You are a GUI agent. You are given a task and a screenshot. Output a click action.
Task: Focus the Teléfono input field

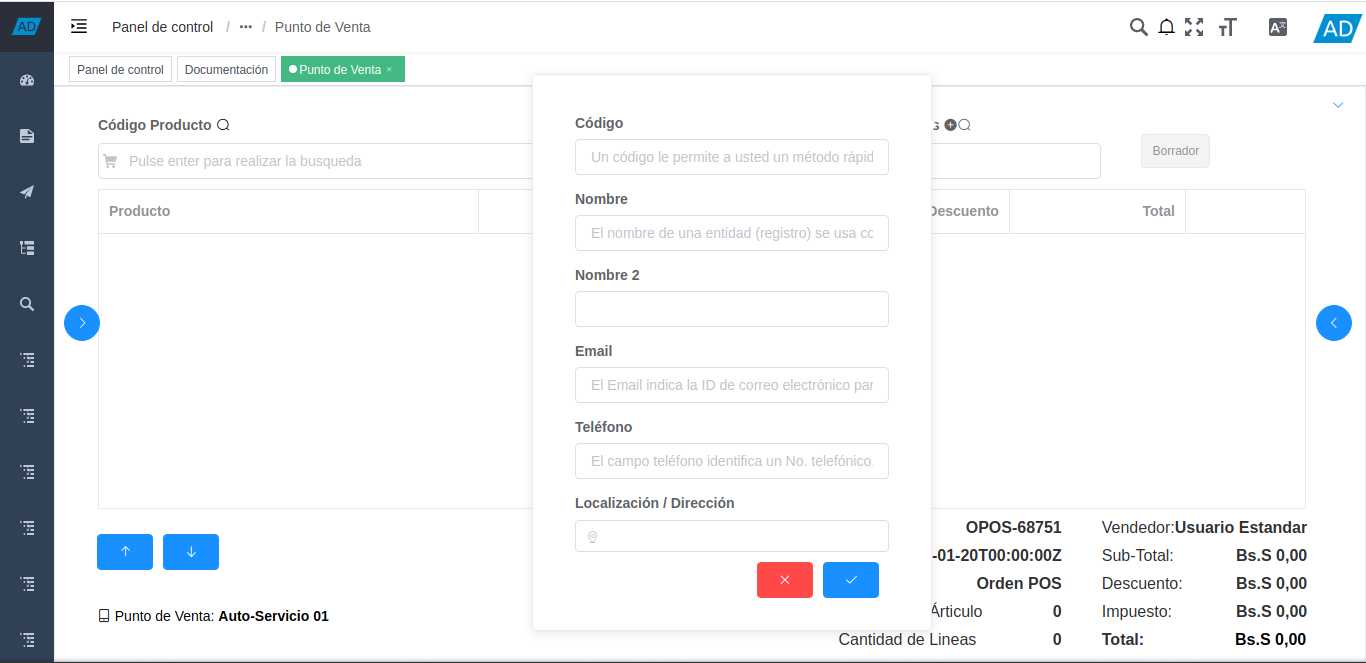click(x=732, y=461)
